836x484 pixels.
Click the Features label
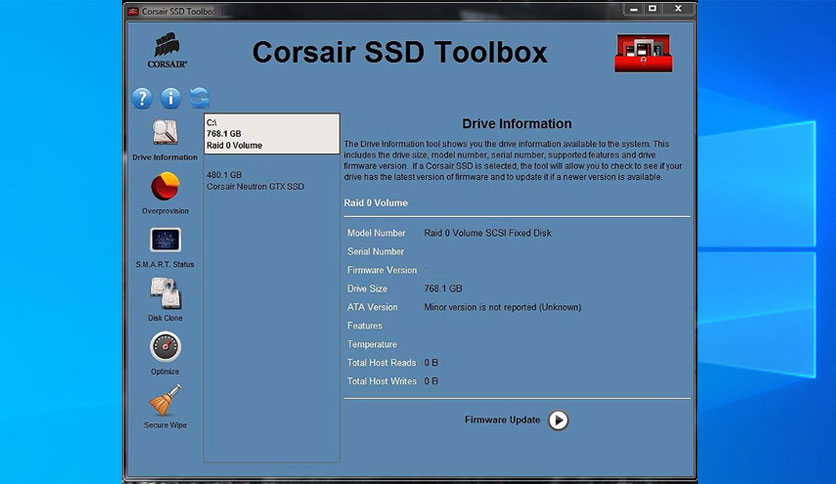365,326
